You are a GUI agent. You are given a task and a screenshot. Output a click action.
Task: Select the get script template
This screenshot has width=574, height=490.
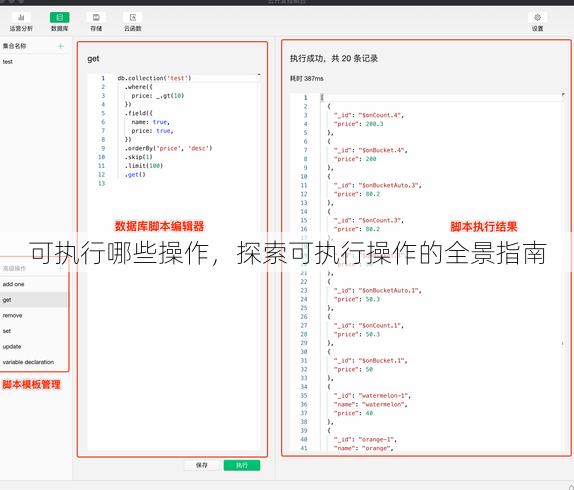34,300
